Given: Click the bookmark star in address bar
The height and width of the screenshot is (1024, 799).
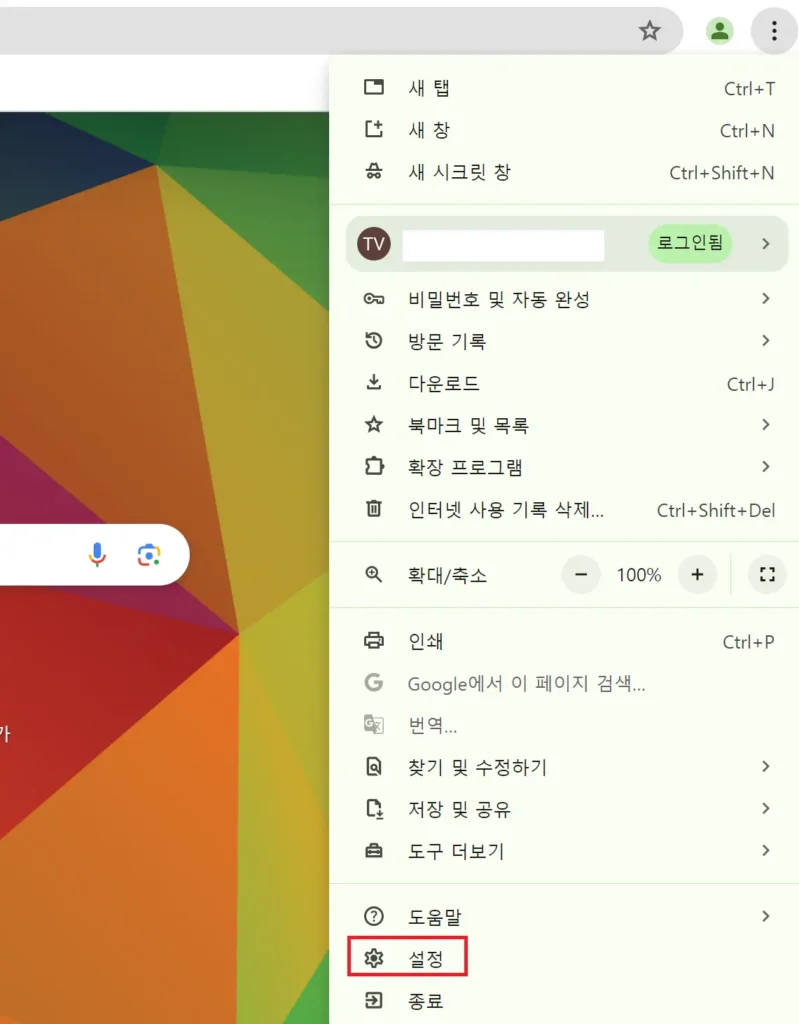Looking at the screenshot, I should (x=649, y=30).
